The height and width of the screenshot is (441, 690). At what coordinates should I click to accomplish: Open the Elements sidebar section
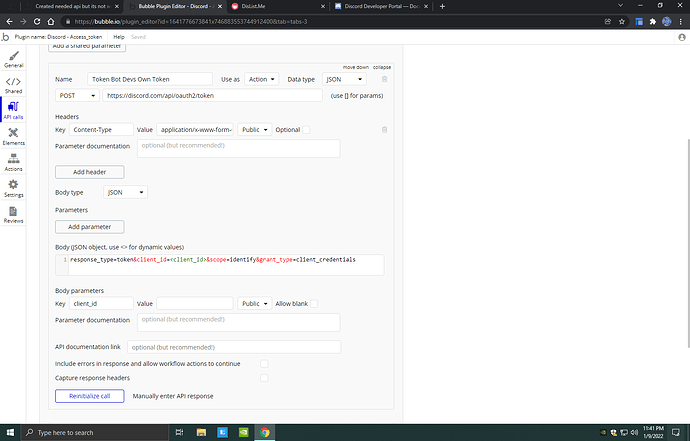(14, 136)
